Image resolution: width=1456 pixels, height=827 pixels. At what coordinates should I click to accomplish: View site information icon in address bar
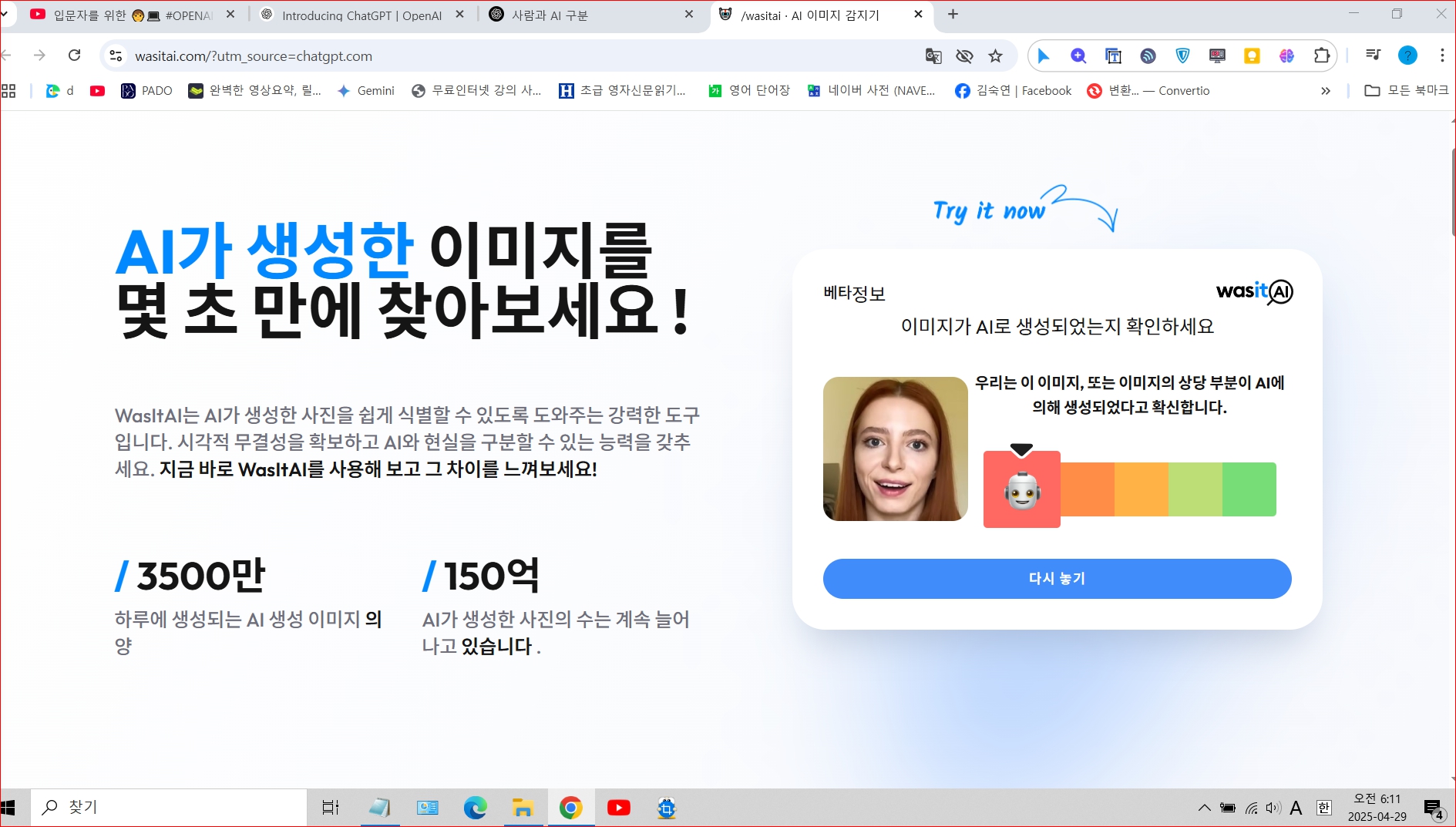116,55
